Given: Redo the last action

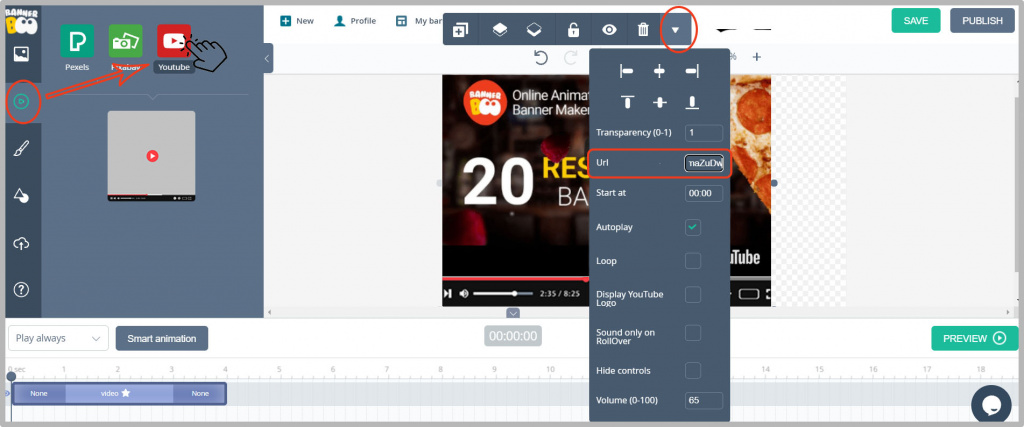Looking at the screenshot, I should [x=571, y=58].
